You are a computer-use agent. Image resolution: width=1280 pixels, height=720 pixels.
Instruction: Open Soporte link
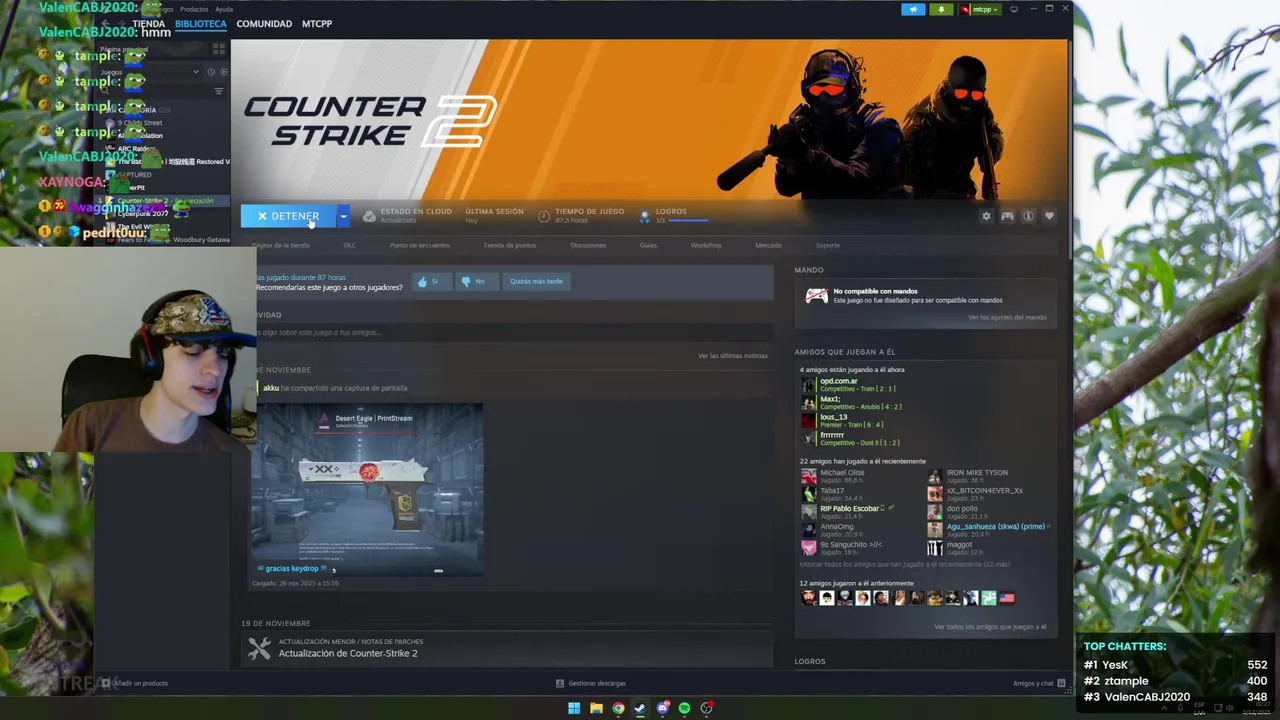click(827, 245)
